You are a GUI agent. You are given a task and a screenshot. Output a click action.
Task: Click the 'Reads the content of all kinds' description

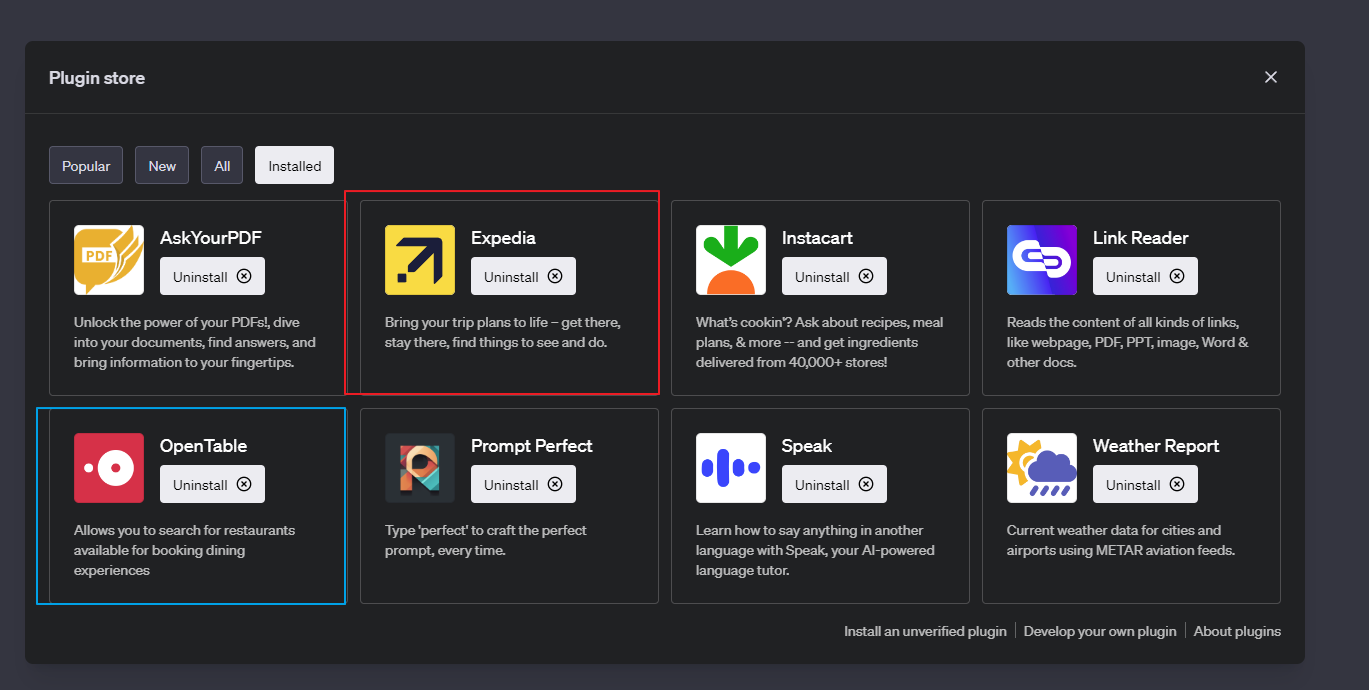(1128, 342)
